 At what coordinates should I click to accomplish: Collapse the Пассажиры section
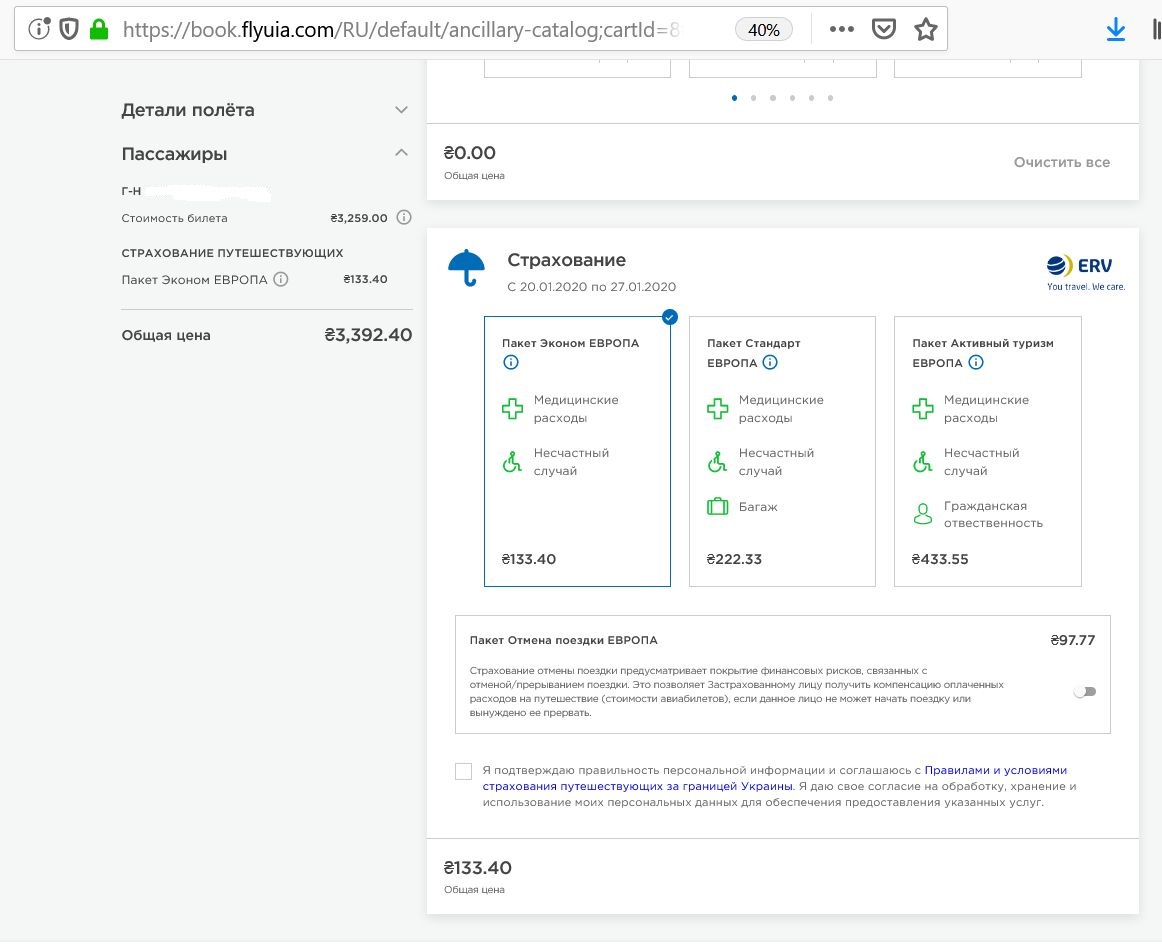pyautogui.click(x=401, y=154)
